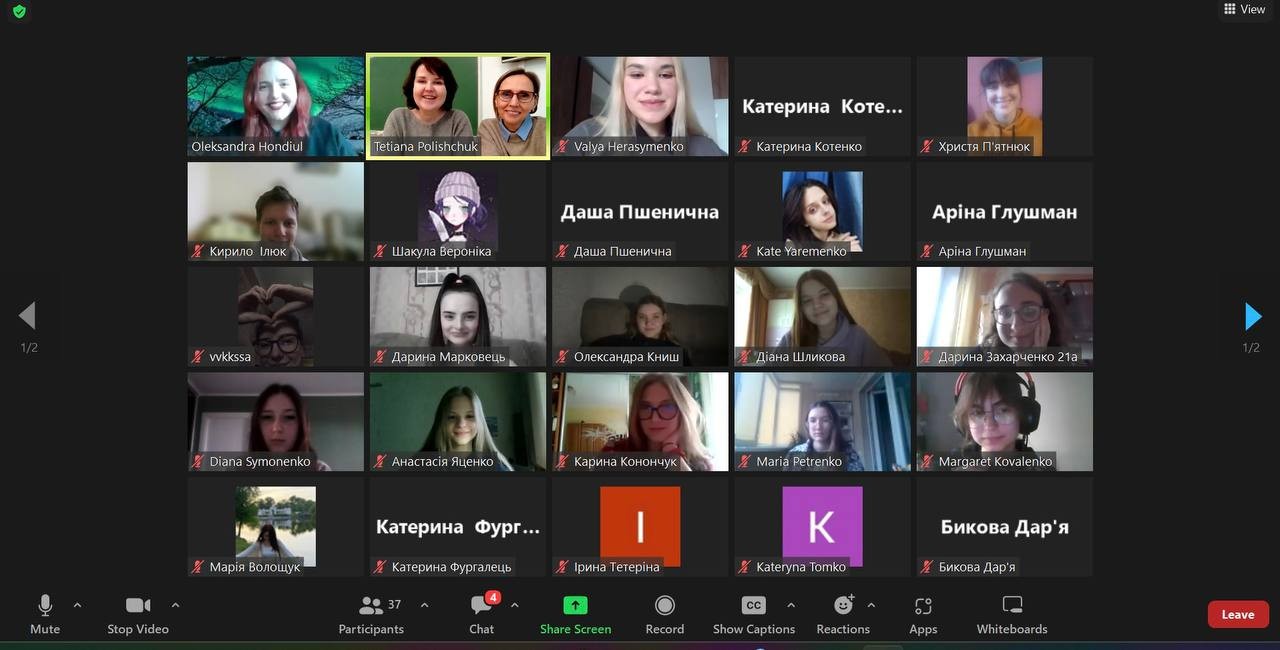Click the Share Screen icon
1280x650 pixels.
pyautogui.click(x=575, y=605)
